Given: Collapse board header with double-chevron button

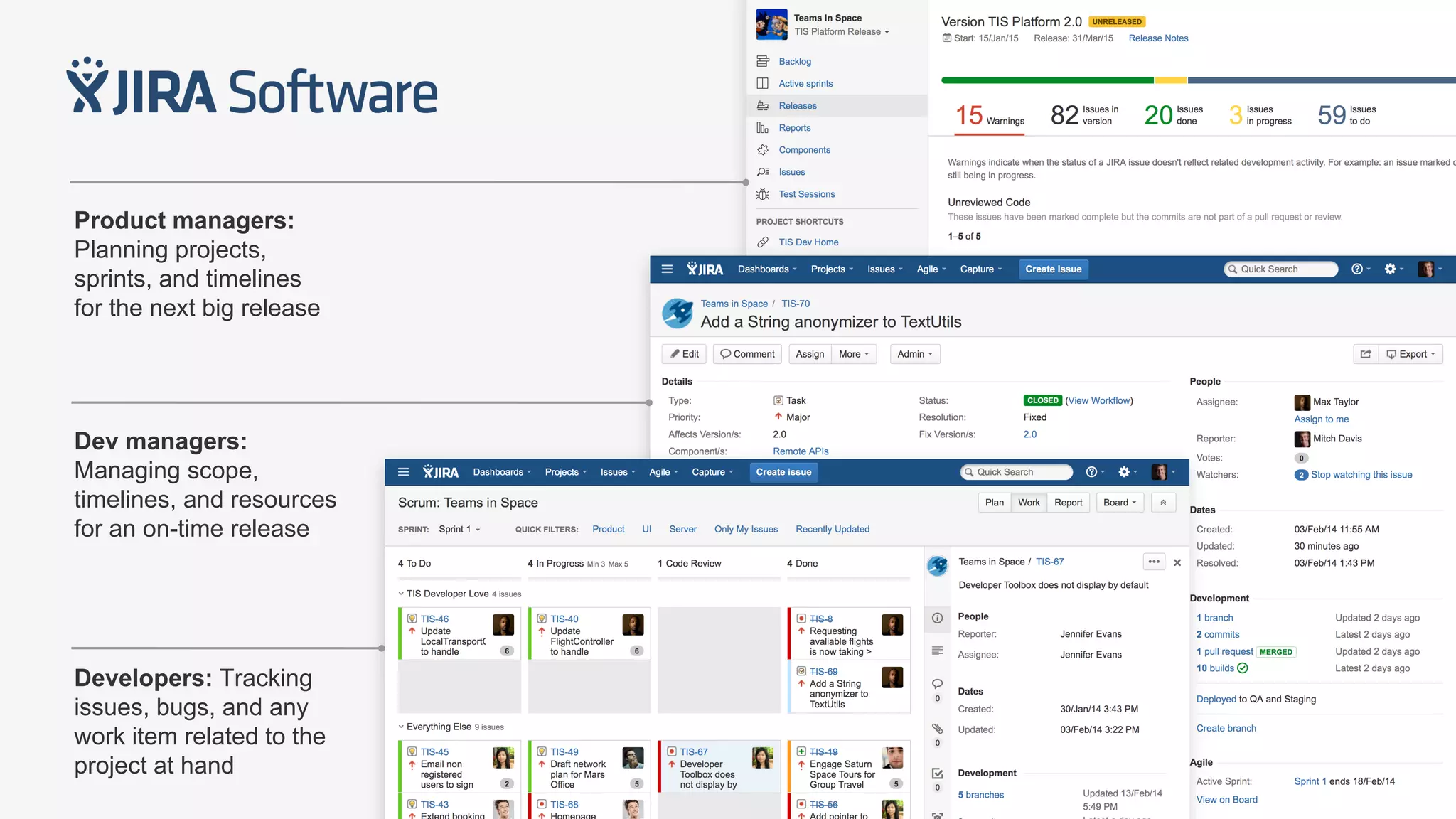Looking at the screenshot, I should (x=1163, y=502).
